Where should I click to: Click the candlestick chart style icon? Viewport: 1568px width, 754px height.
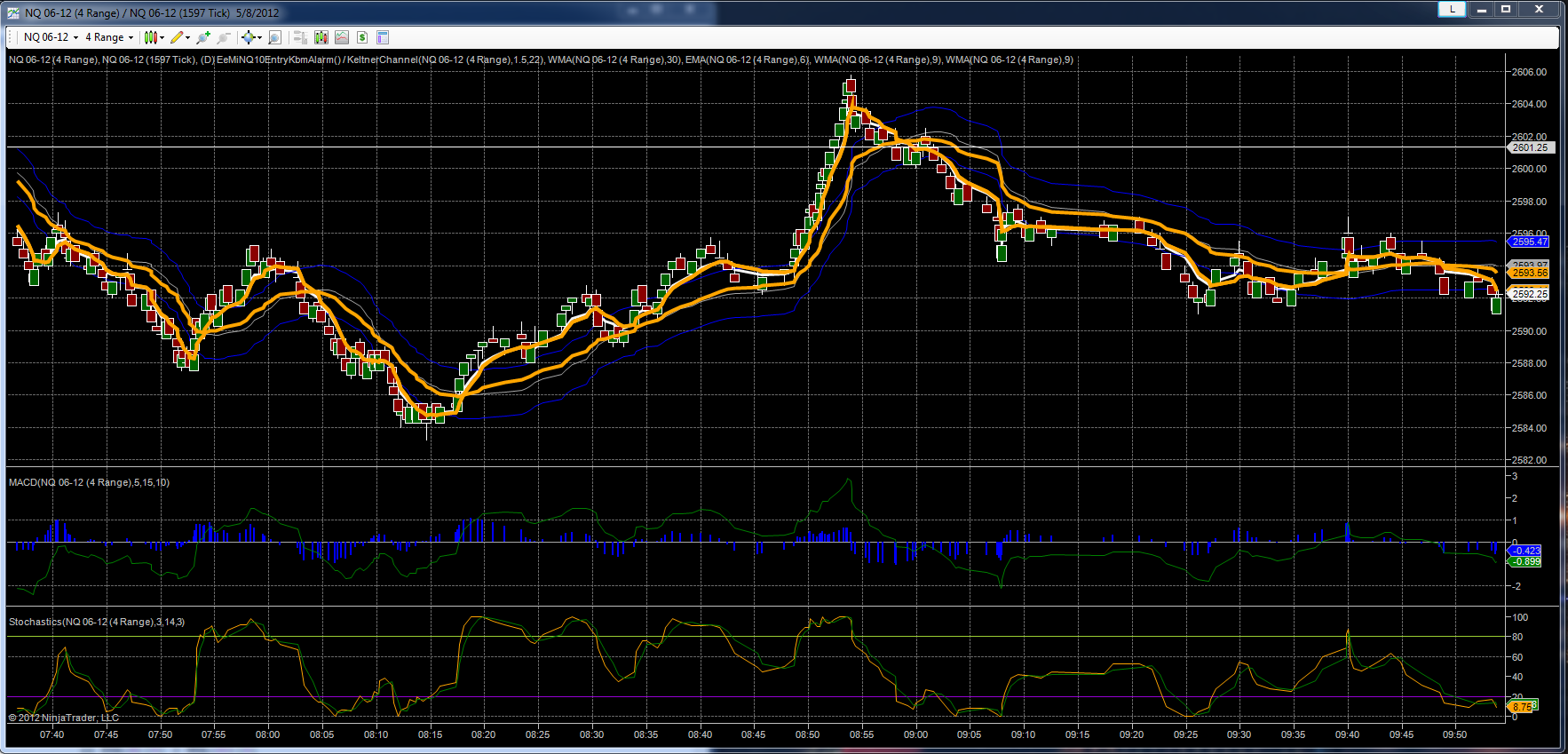[x=151, y=37]
